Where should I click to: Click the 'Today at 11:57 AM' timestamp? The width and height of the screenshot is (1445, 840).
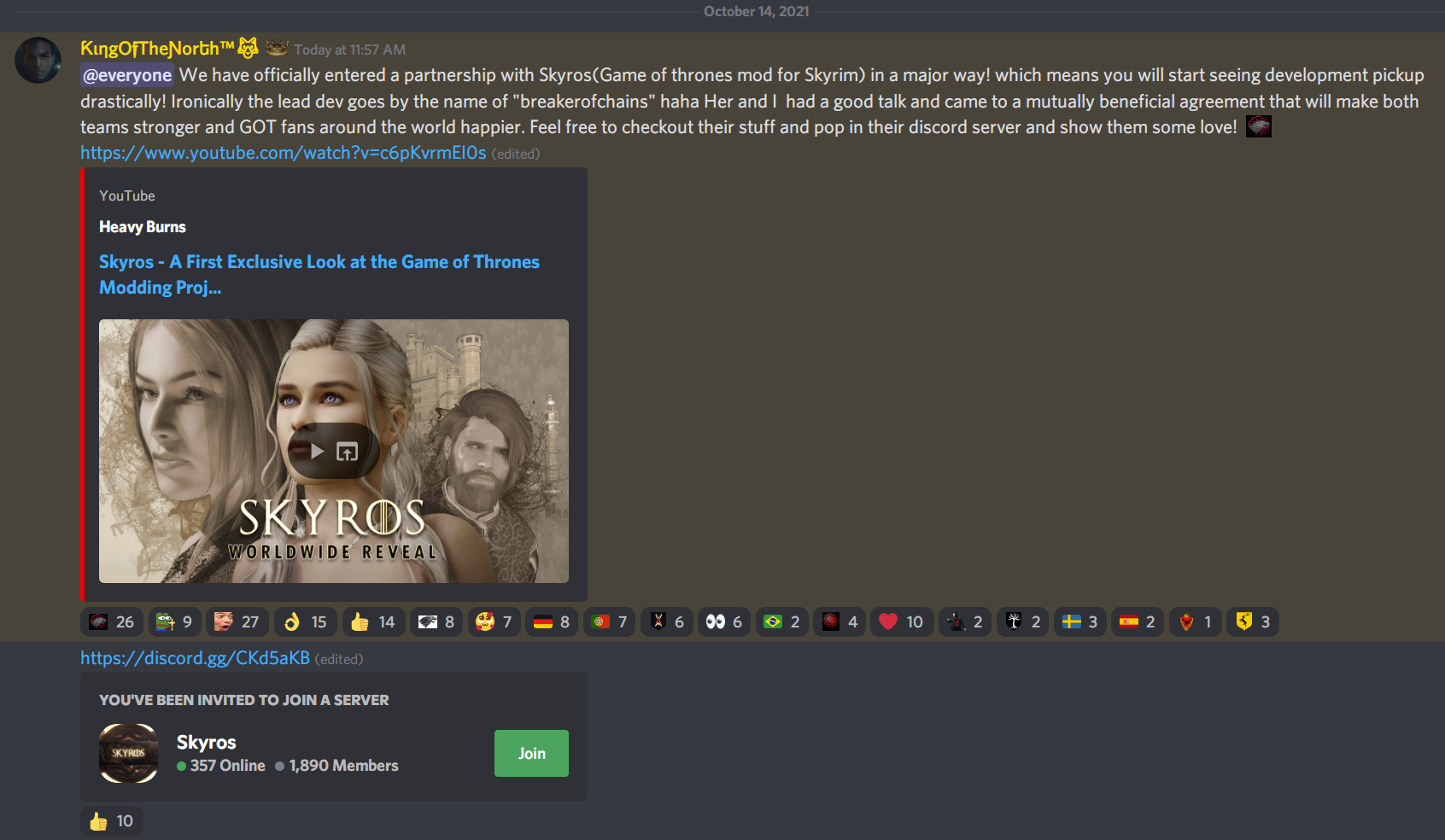coord(350,50)
